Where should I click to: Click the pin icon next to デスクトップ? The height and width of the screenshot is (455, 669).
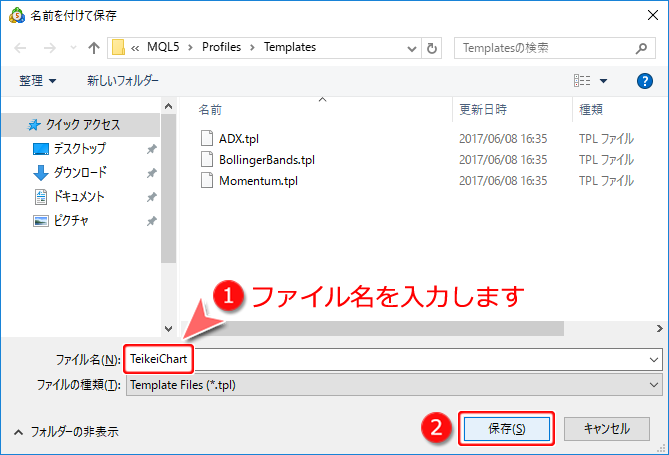coord(151,149)
